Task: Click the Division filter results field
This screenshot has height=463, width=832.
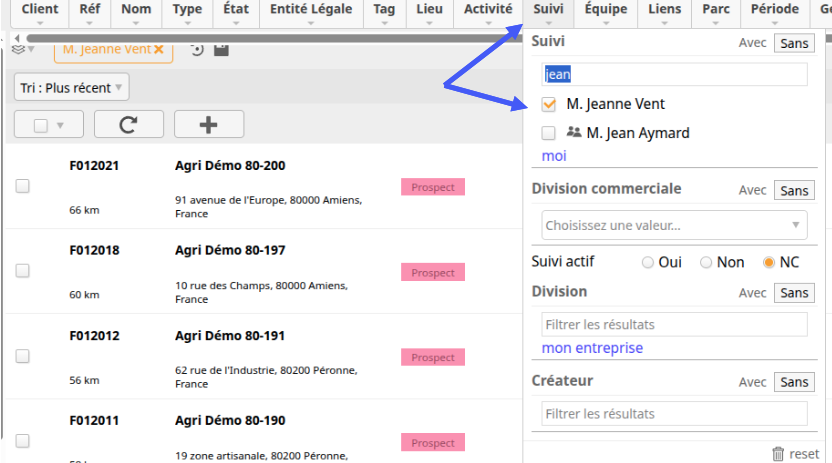Action: pos(674,325)
